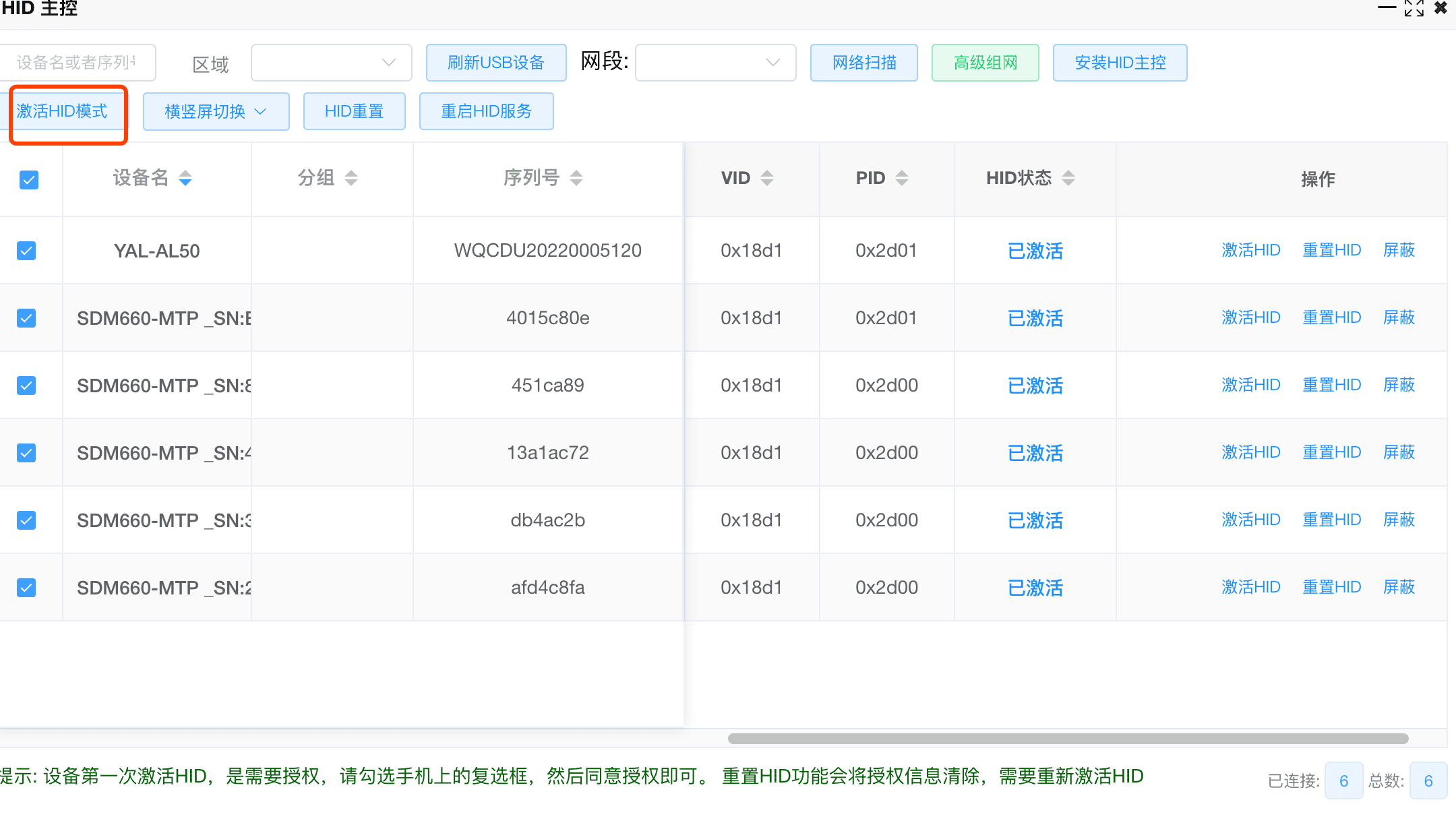Open the 横竖屏切换 dropdown button
Screen dimensions: 1456x829
click(216, 111)
